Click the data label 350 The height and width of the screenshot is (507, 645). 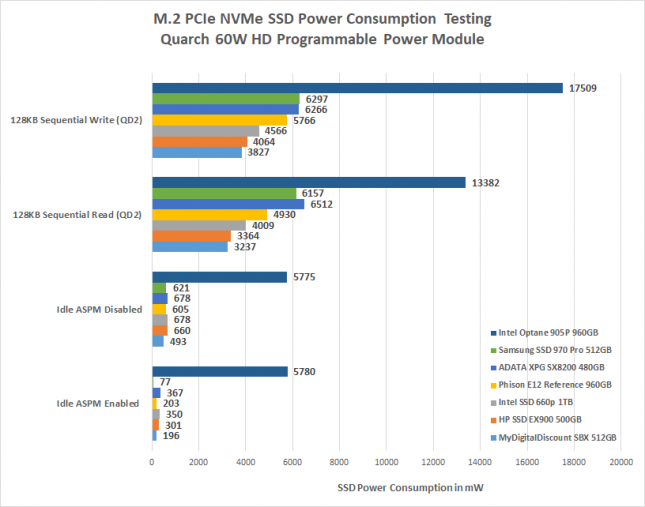tap(174, 414)
